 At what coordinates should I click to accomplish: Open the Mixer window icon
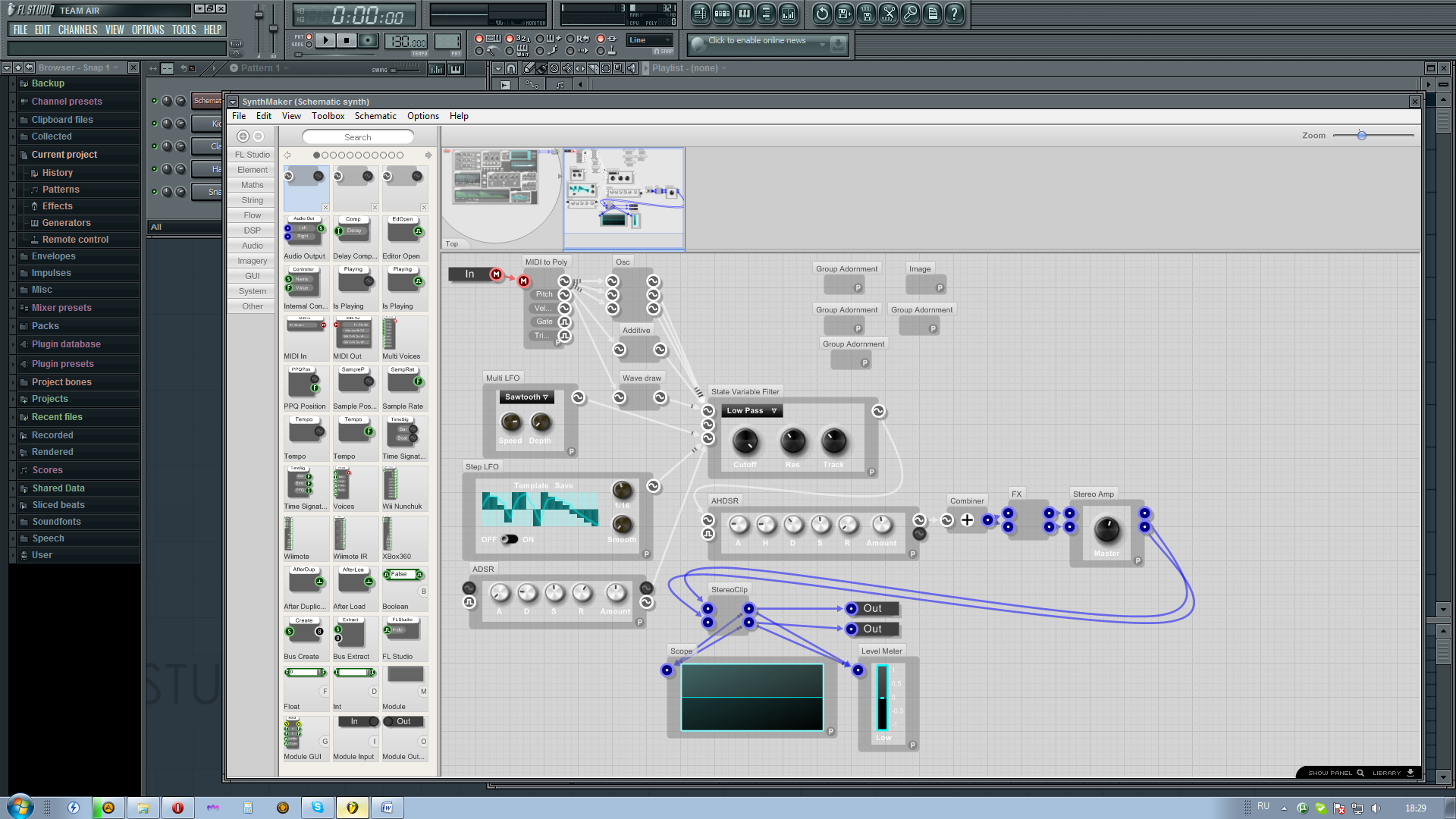tap(788, 13)
